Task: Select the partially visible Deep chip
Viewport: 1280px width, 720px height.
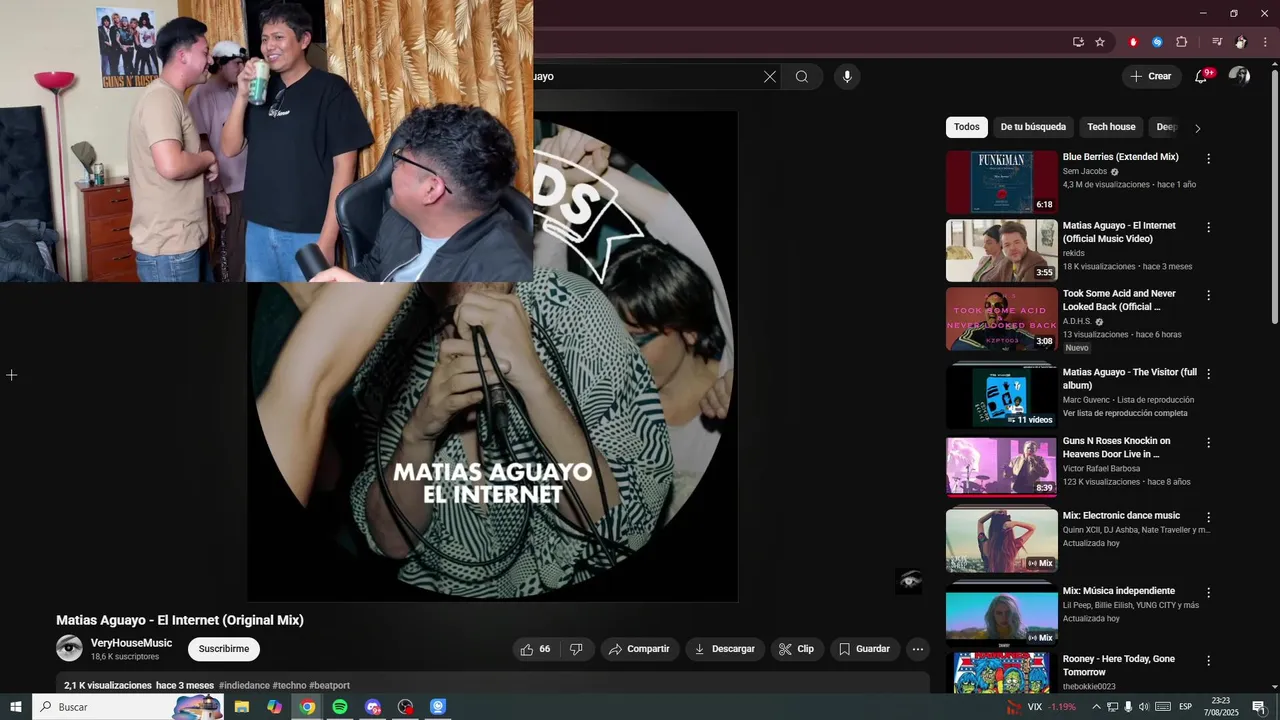Action: point(1165,127)
